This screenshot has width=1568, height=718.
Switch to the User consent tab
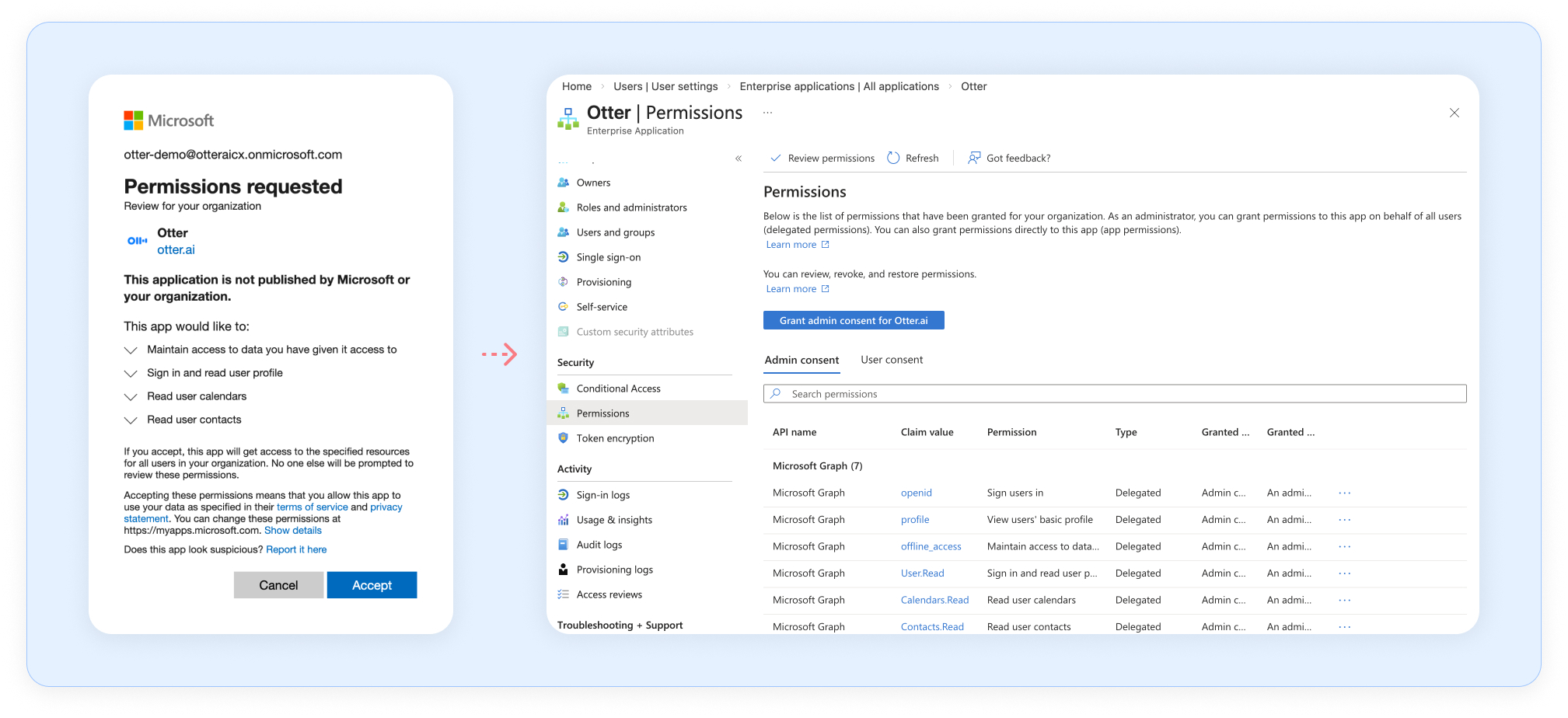(892, 360)
